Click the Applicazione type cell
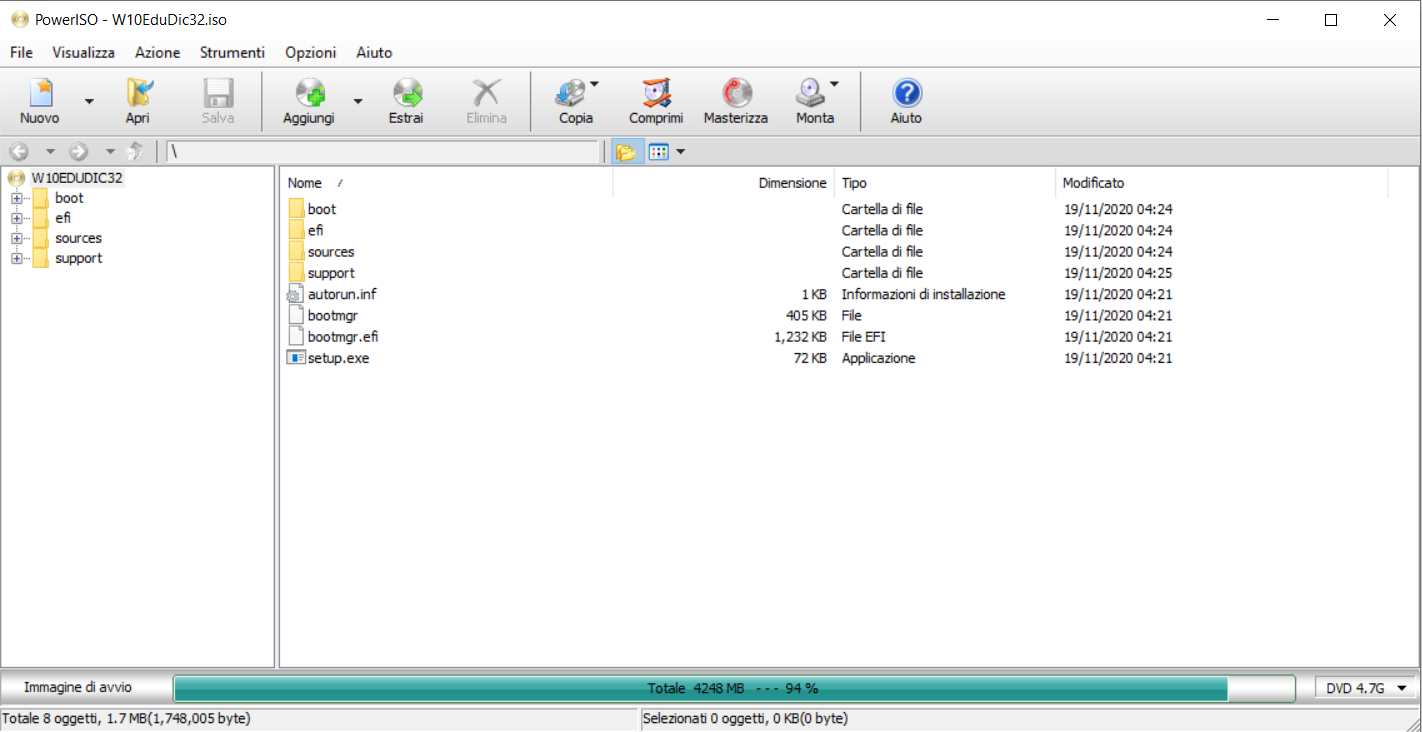 click(878, 358)
